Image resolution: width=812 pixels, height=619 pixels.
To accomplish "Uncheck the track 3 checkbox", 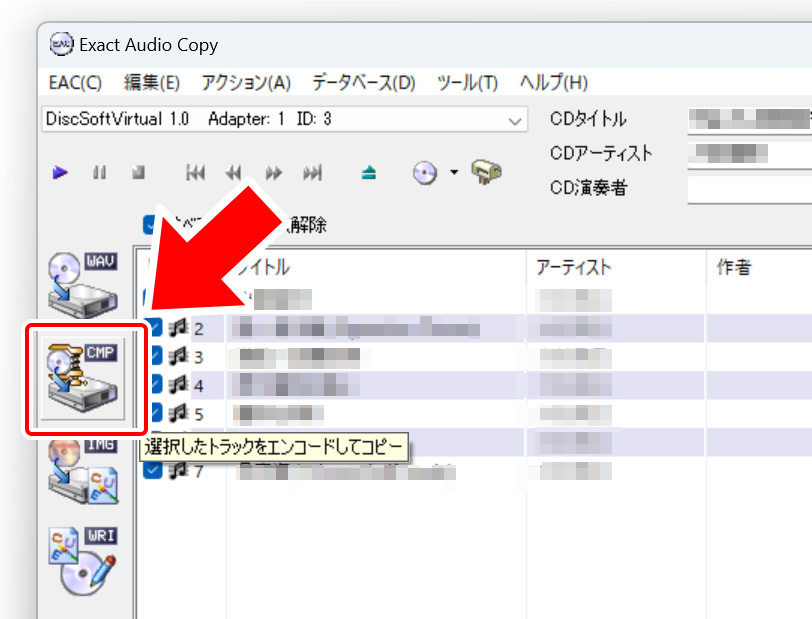I will pyautogui.click(x=153, y=356).
